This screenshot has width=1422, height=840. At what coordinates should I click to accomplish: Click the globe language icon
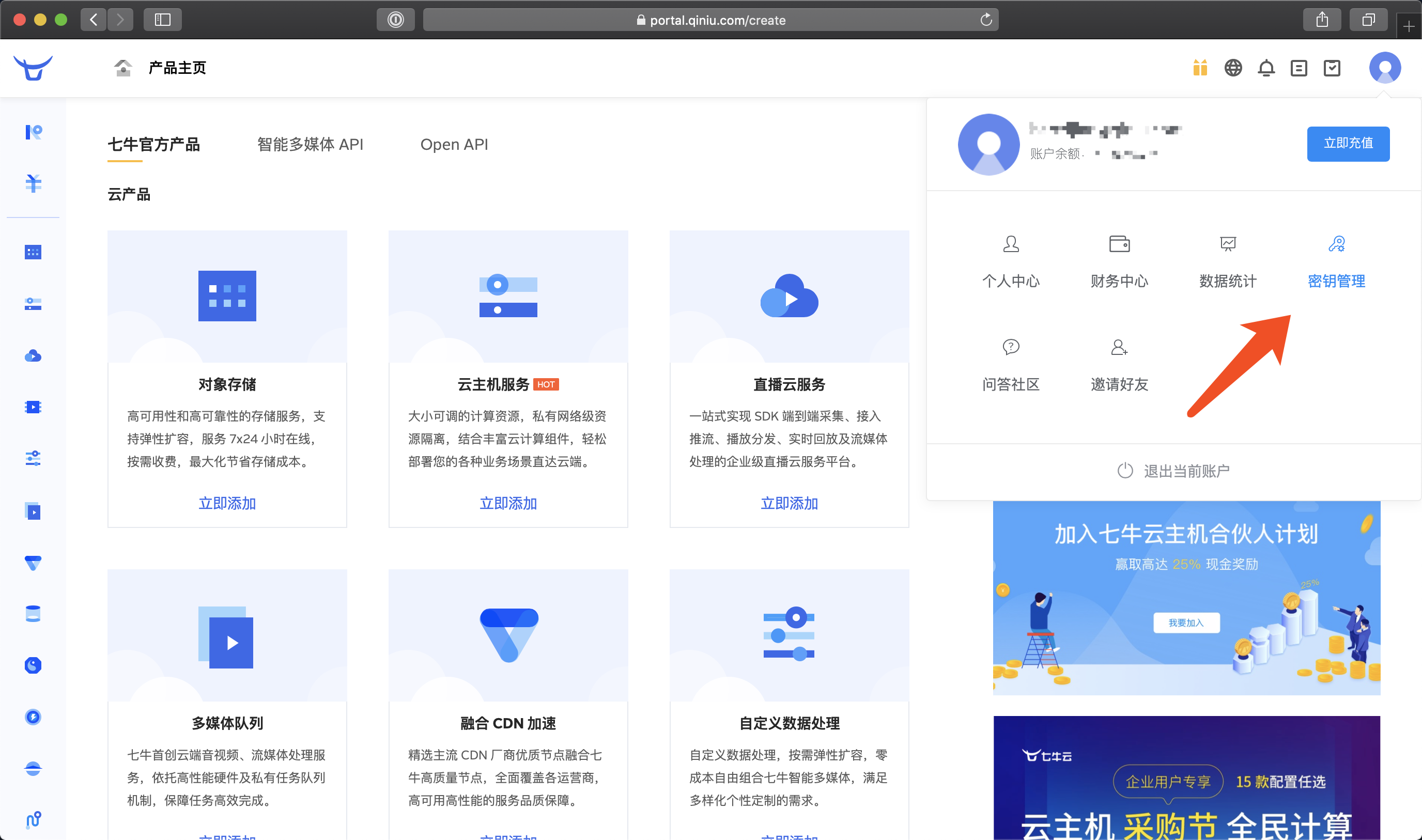pos(1233,68)
